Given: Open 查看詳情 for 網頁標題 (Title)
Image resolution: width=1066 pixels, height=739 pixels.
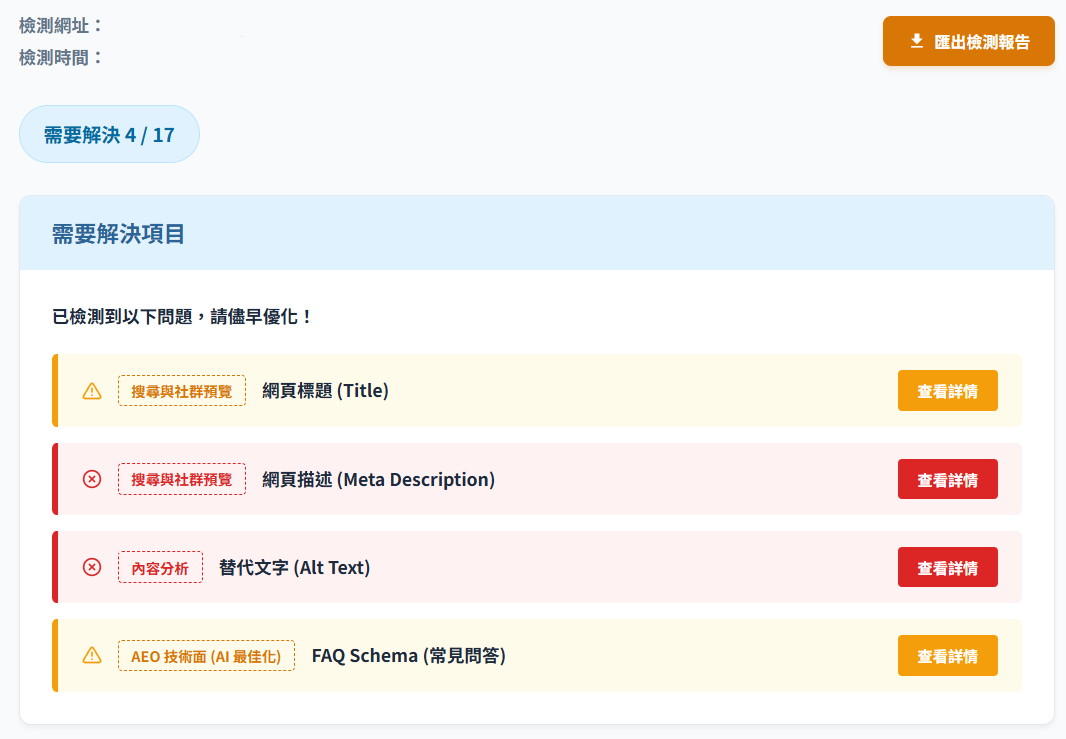Looking at the screenshot, I should pos(947,391).
